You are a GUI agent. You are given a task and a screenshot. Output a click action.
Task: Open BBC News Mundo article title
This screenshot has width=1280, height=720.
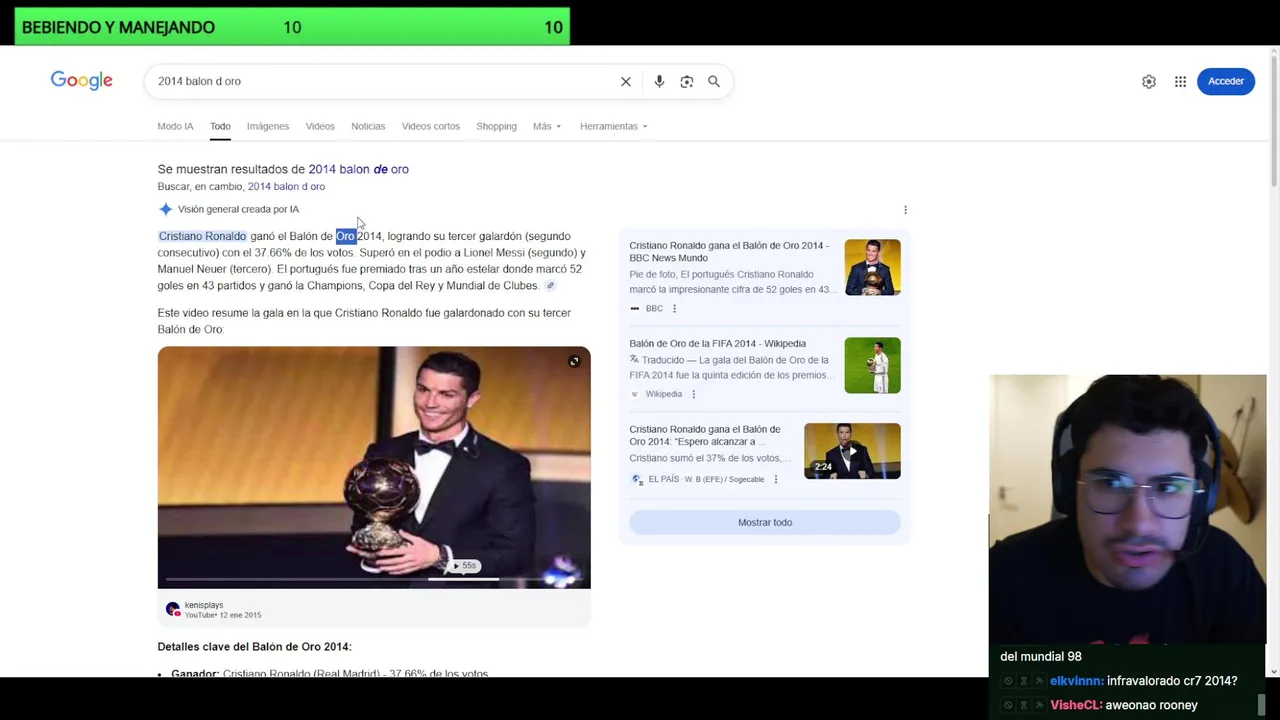(x=729, y=251)
